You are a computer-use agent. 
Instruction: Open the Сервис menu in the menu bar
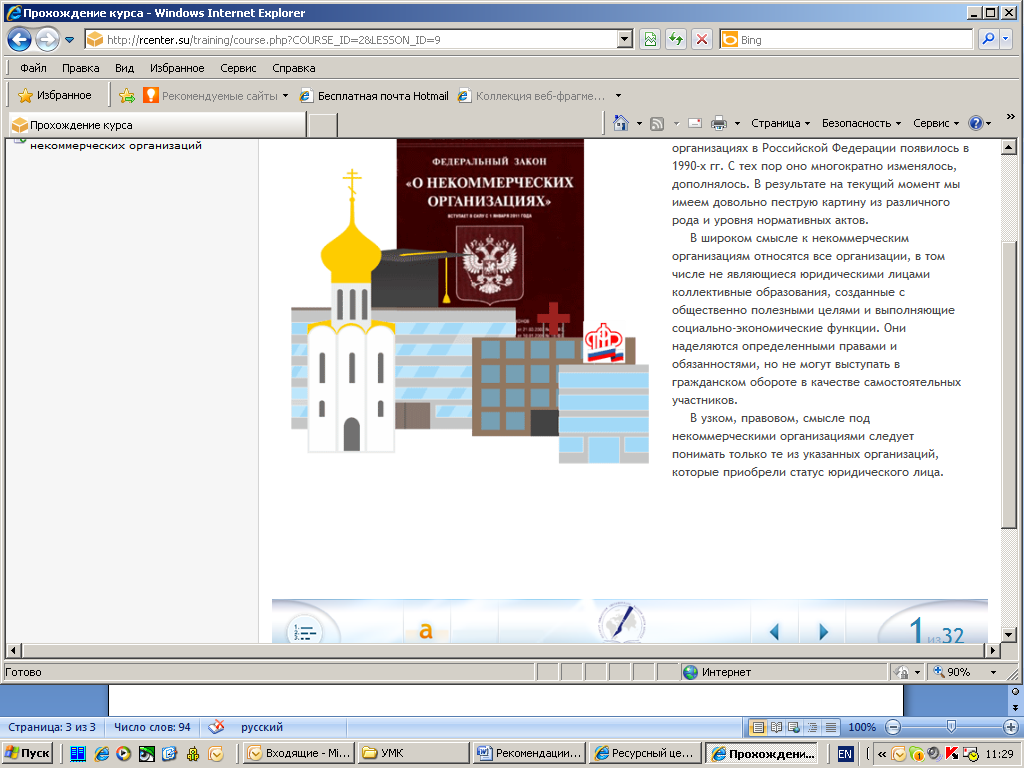click(x=238, y=68)
